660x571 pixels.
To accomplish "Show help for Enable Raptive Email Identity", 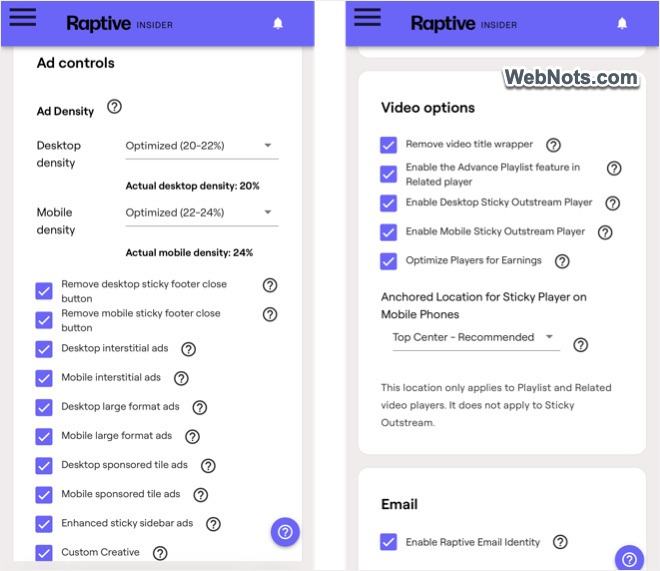I will pos(560,542).
